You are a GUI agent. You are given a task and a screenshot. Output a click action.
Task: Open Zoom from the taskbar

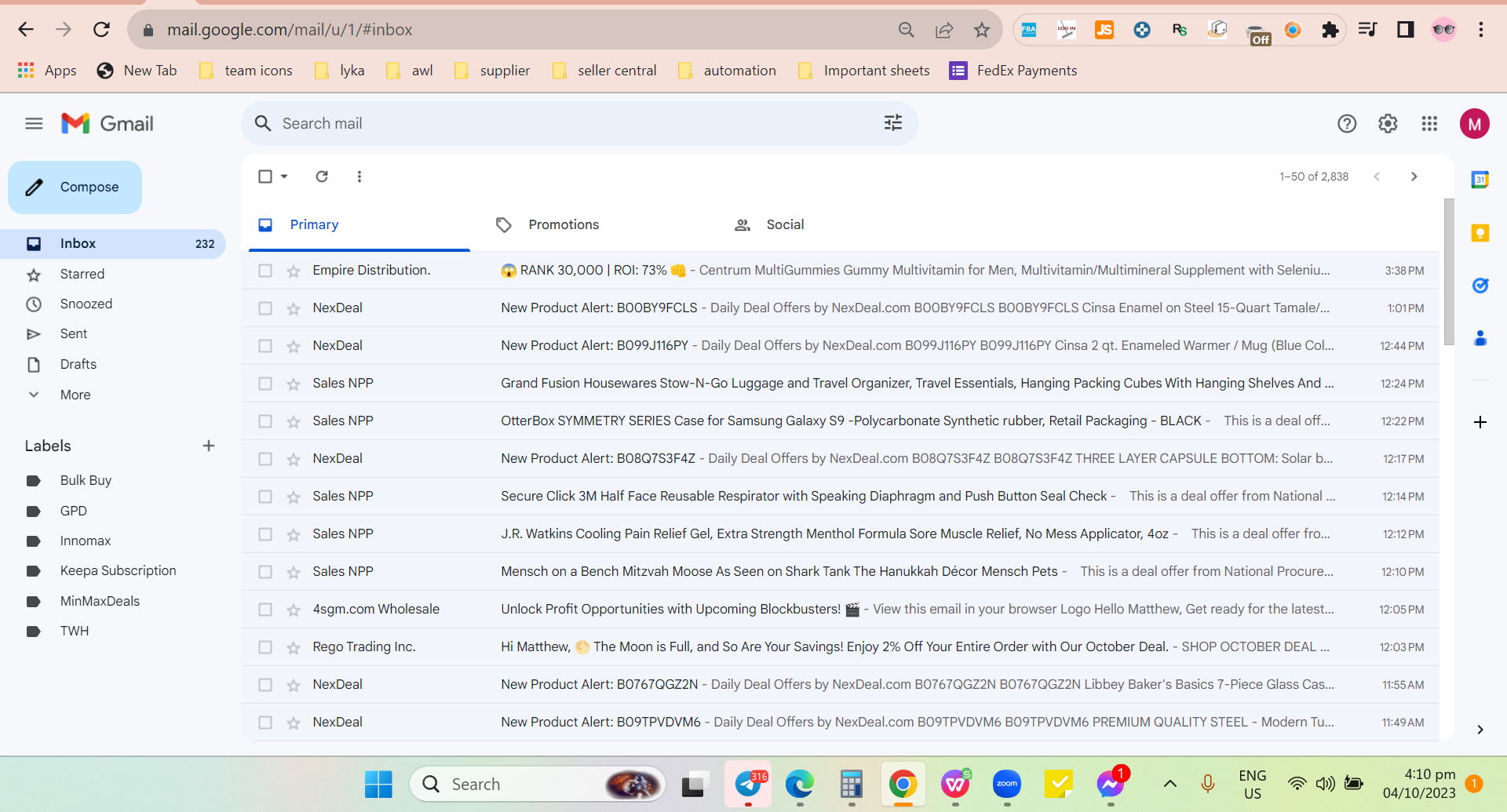coord(1007,783)
